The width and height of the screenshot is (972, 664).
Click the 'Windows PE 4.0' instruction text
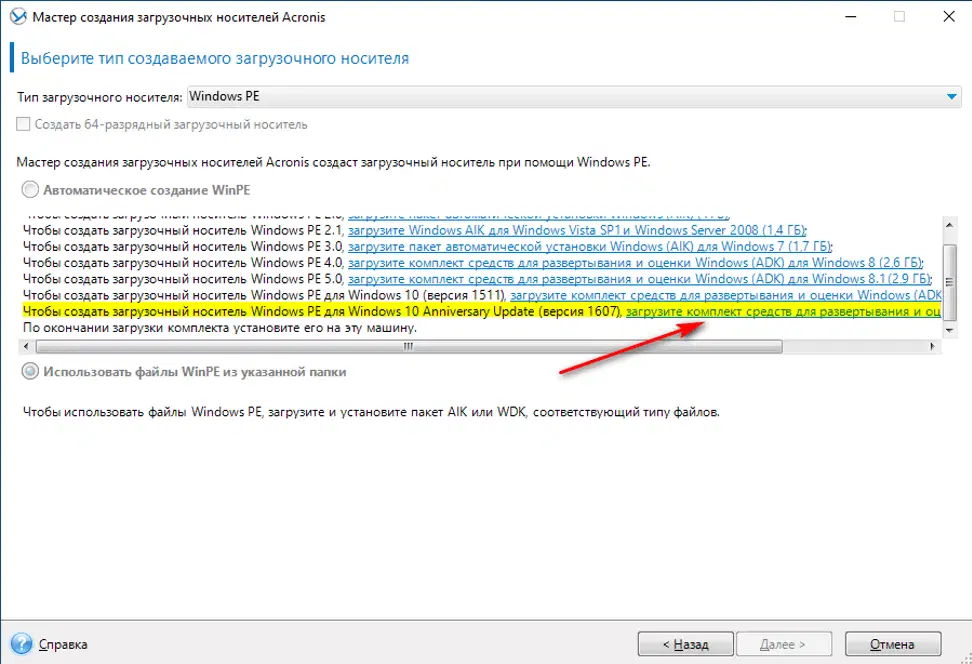pyautogui.click(x=183, y=263)
